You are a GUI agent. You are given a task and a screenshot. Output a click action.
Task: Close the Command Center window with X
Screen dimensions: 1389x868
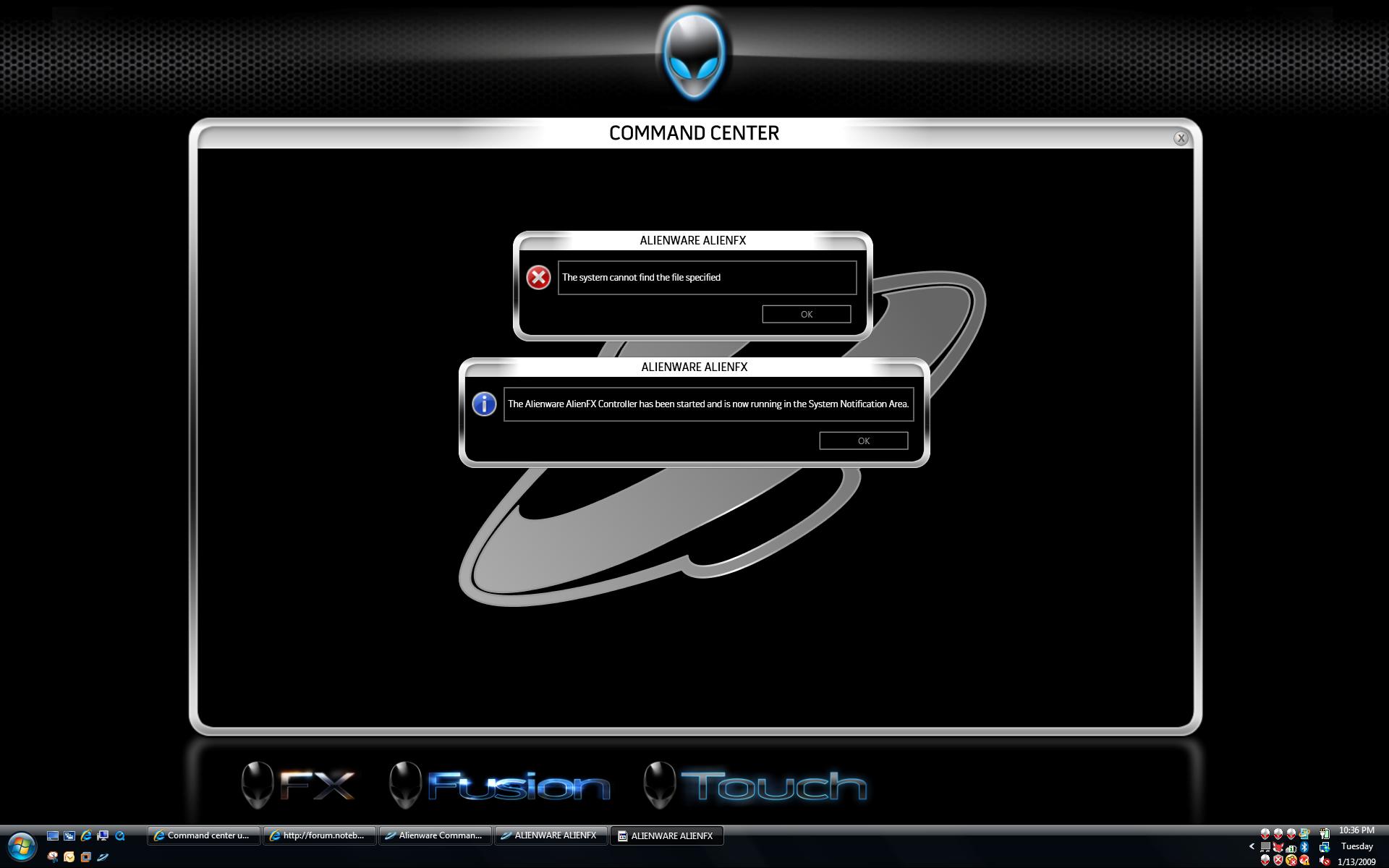tap(1181, 138)
